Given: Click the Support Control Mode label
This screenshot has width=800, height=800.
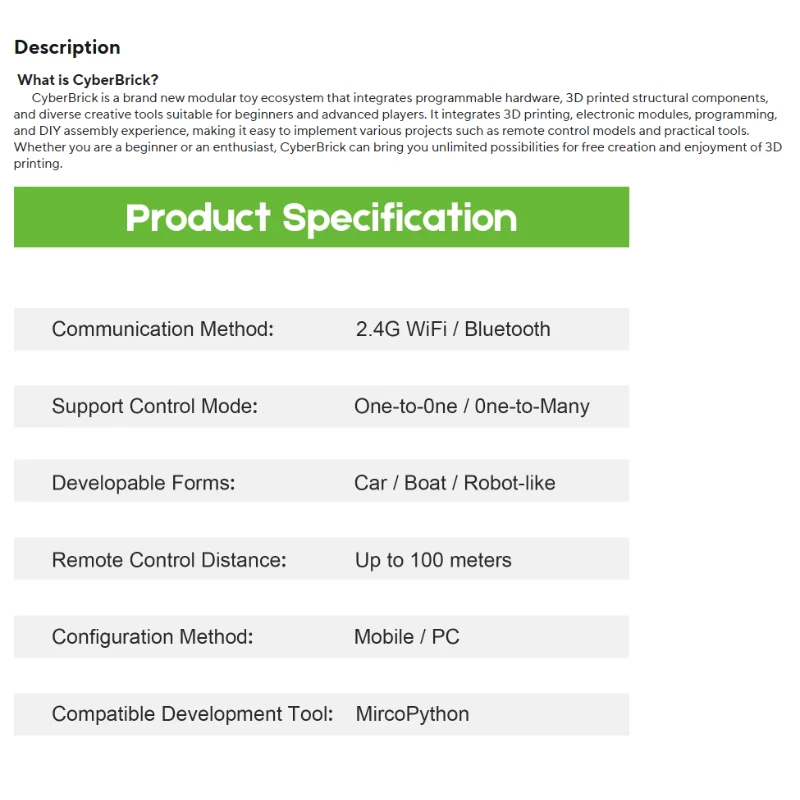Looking at the screenshot, I should (154, 406).
